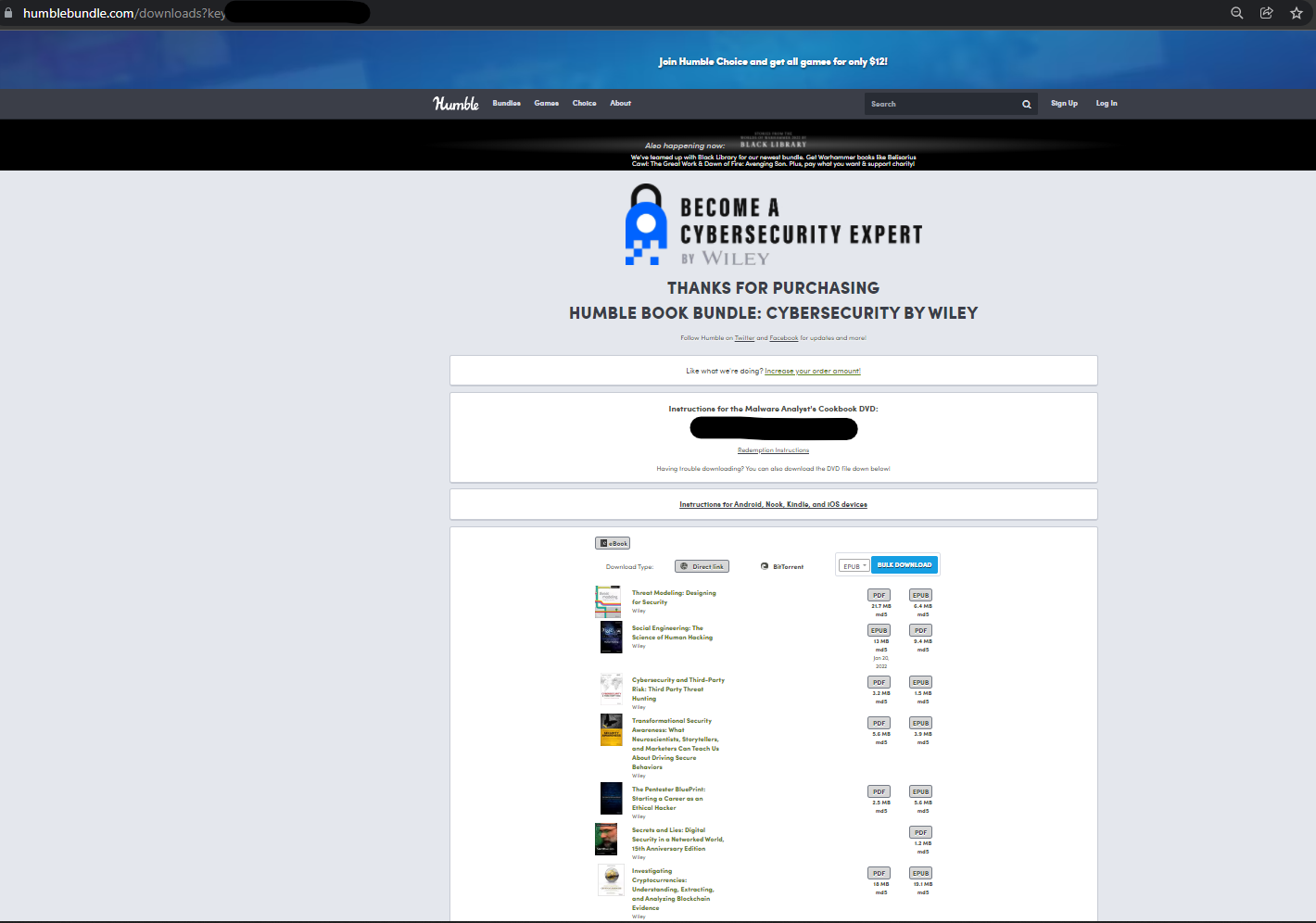Screen dimensions: 1316x923
Task: Click title 'Transformational Security Awareness'
Action: [676, 744]
